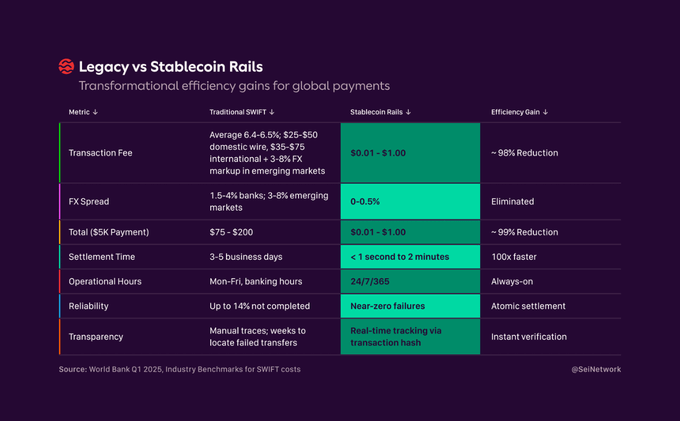Select the Transaction Fee row label
This screenshot has width=680, height=421.
[x=100, y=153]
